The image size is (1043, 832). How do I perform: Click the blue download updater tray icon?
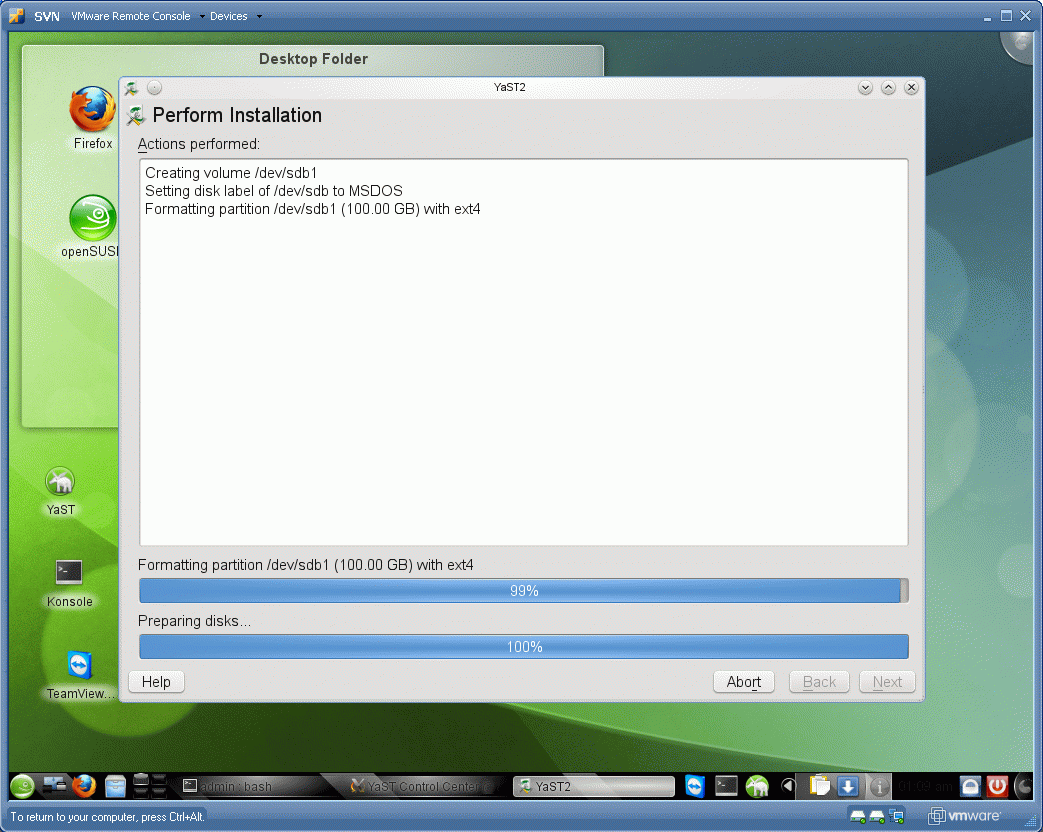(847, 787)
